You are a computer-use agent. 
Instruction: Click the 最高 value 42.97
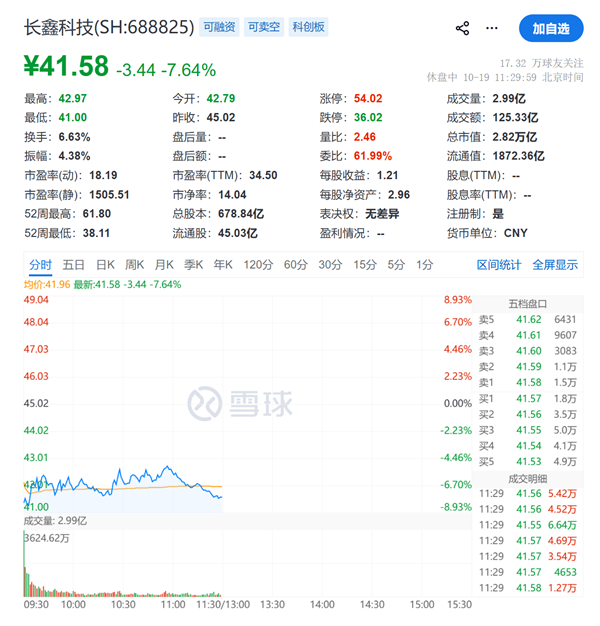tap(73, 99)
